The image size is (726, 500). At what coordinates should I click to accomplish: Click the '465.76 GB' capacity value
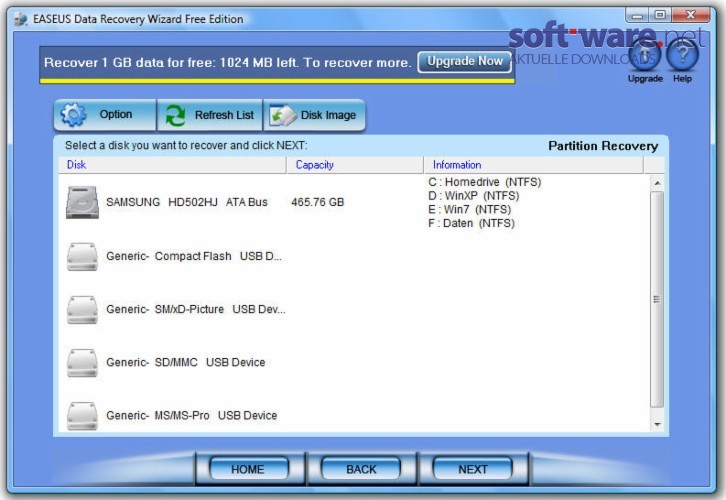pyautogui.click(x=318, y=202)
